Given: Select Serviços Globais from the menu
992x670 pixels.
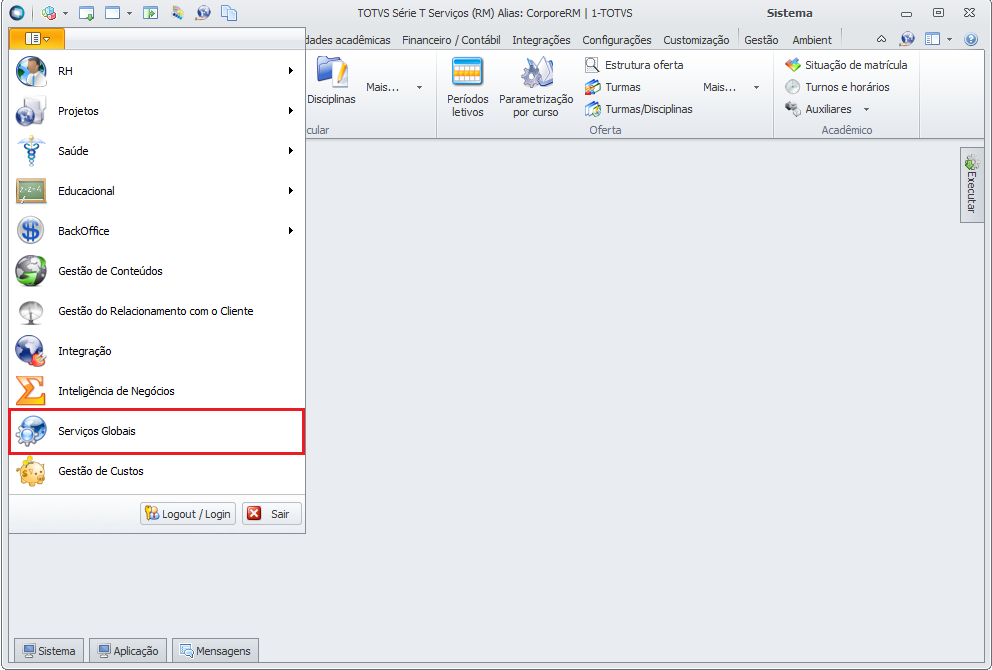Looking at the screenshot, I should coord(157,431).
